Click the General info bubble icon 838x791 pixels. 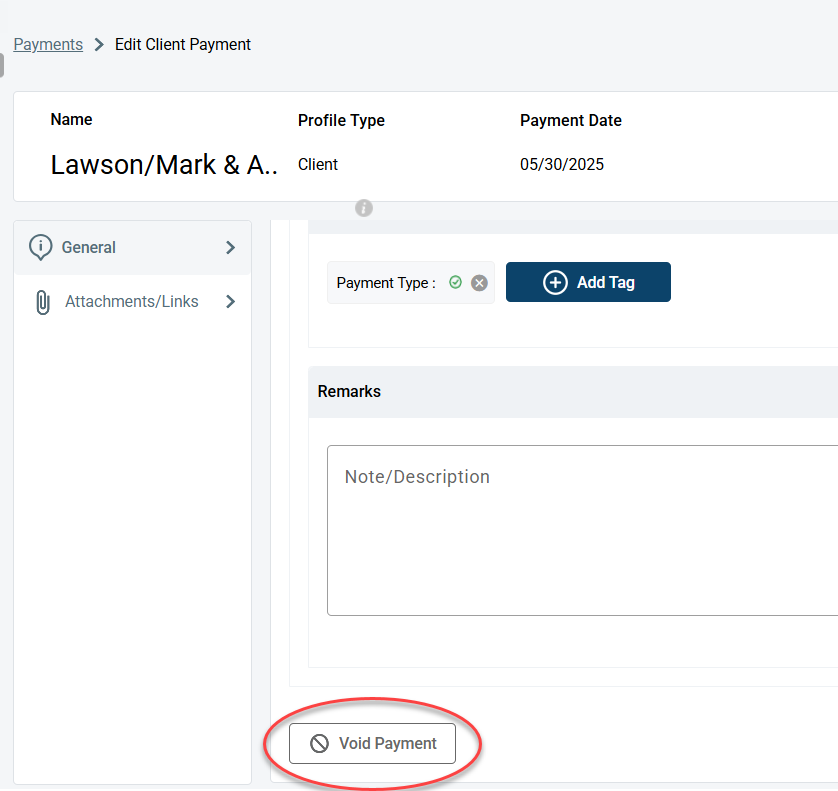pyautogui.click(x=40, y=247)
